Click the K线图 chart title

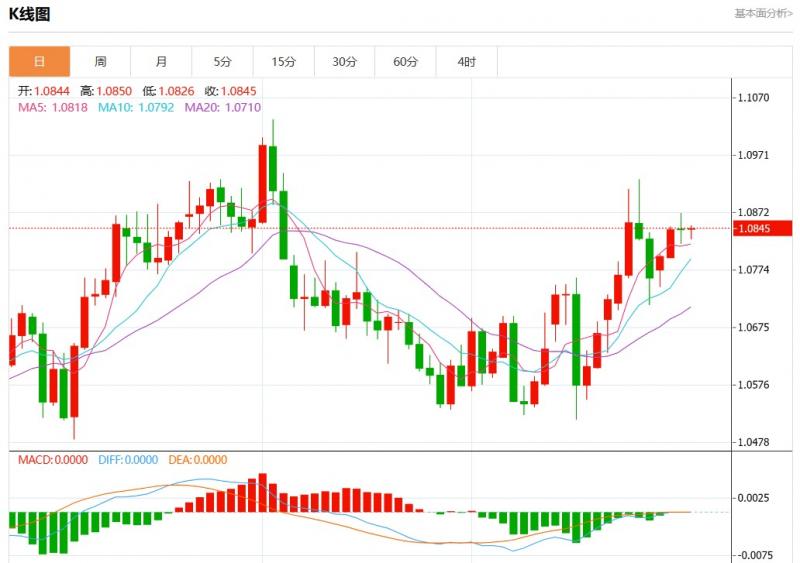tap(30, 14)
